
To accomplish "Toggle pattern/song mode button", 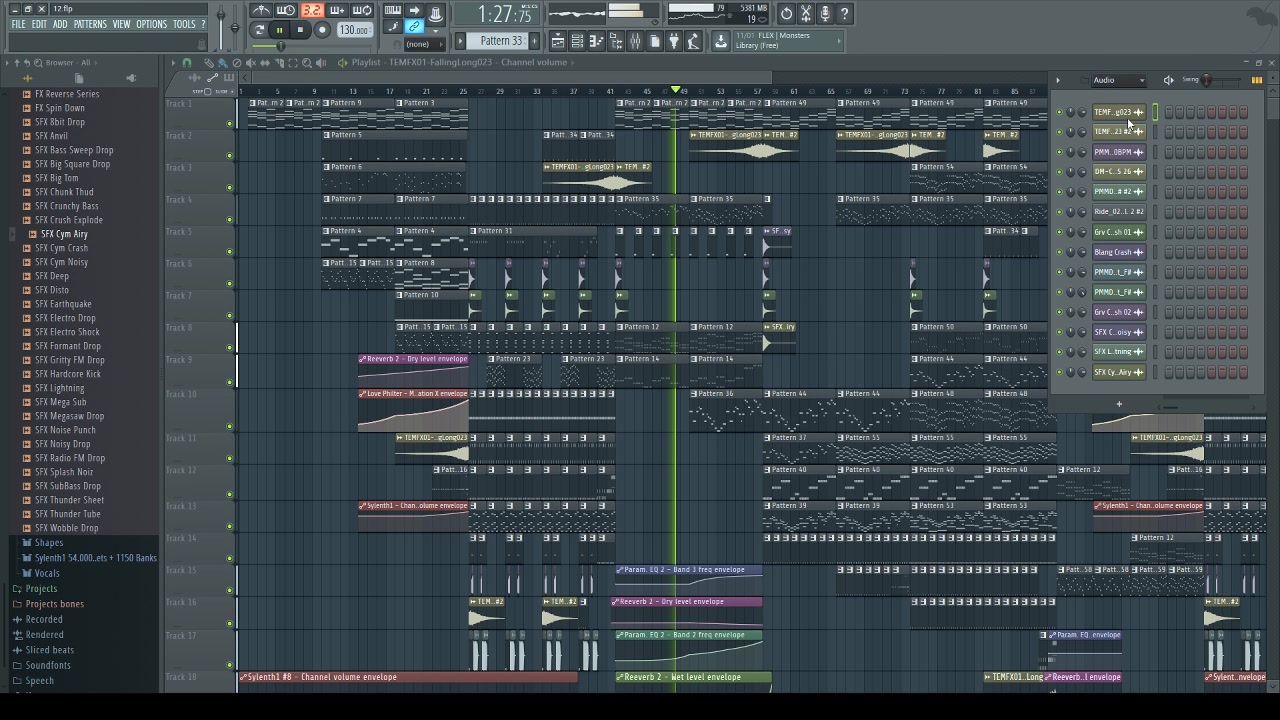I will pyautogui.click(x=259, y=30).
